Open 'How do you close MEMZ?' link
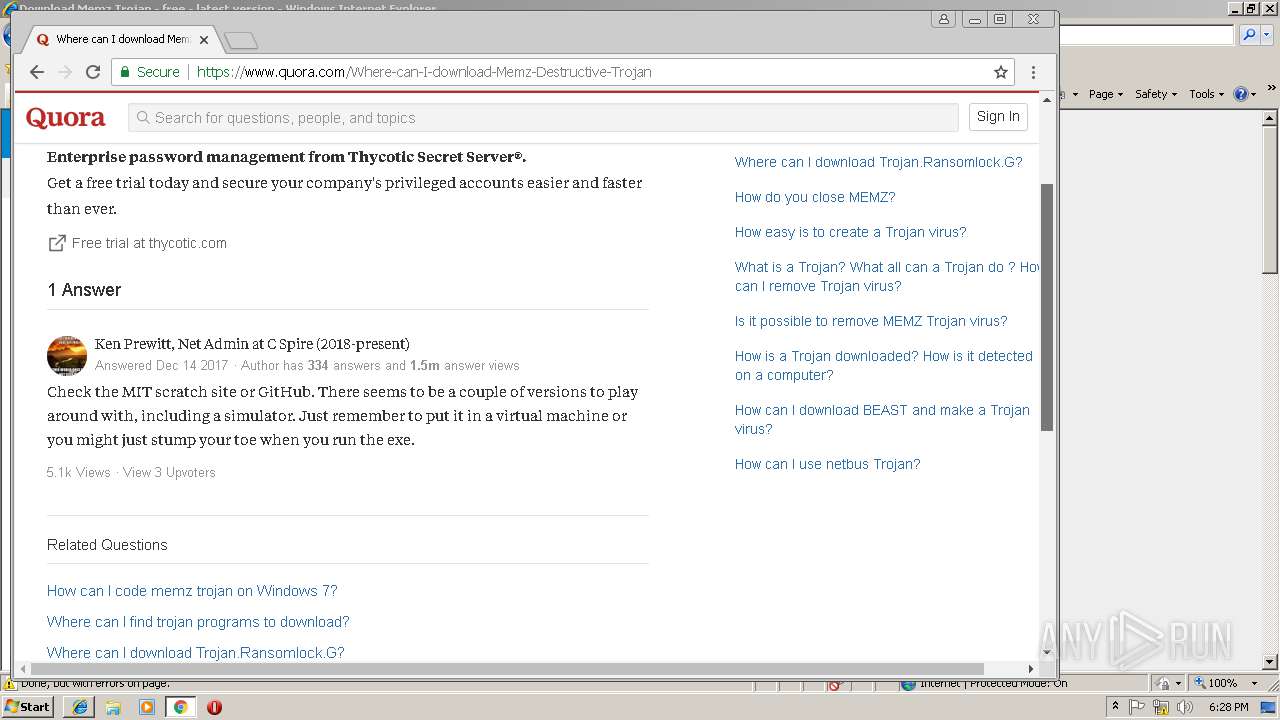The height and width of the screenshot is (720, 1280). [x=815, y=197]
